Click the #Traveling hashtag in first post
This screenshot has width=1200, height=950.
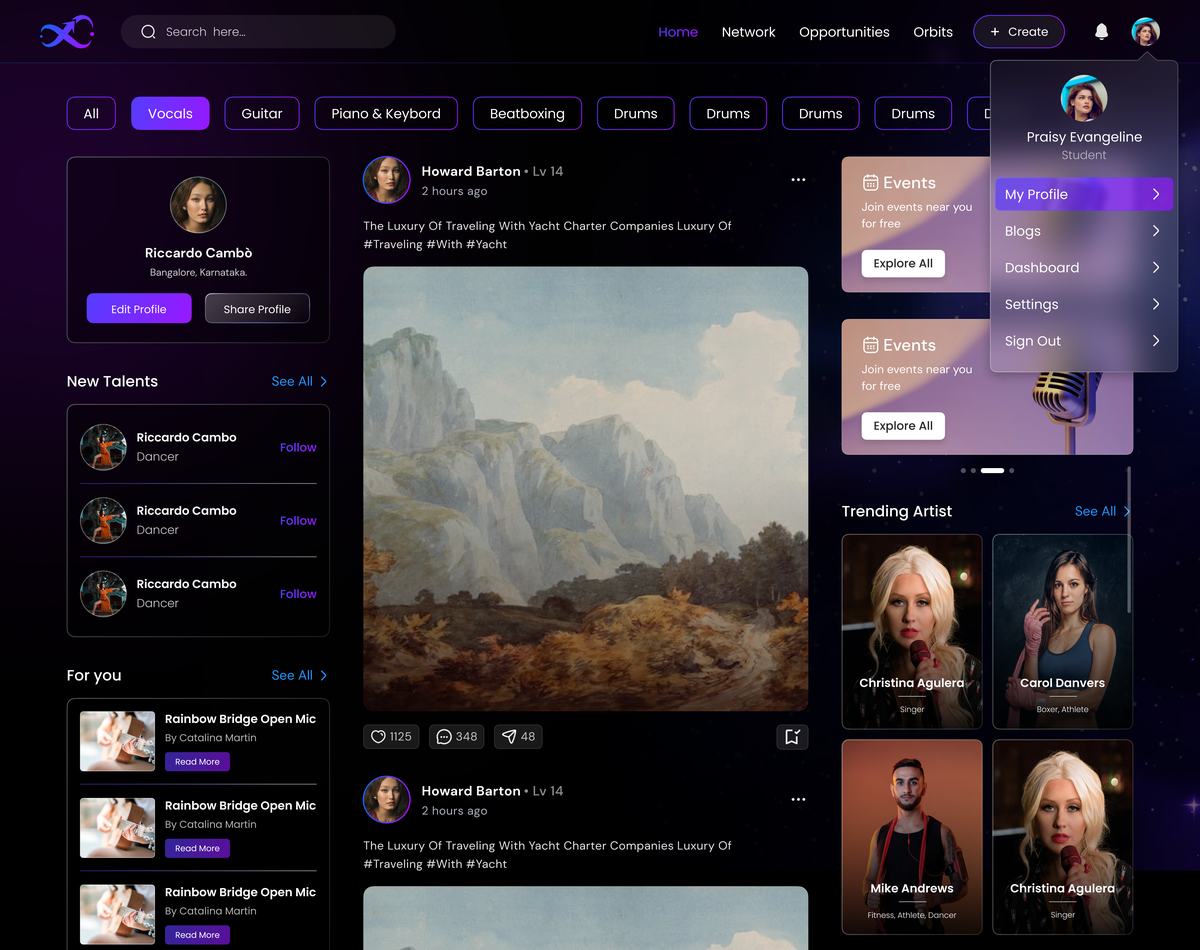(x=393, y=244)
